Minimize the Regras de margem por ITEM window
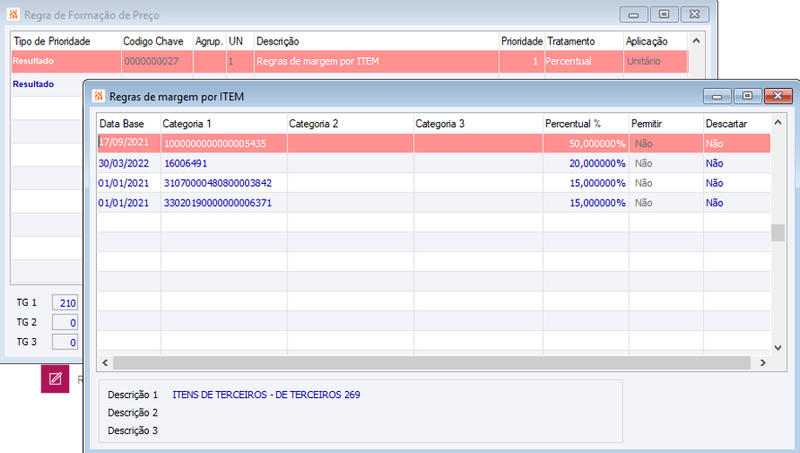This screenshot has width=800, height=453. [717, 95]
